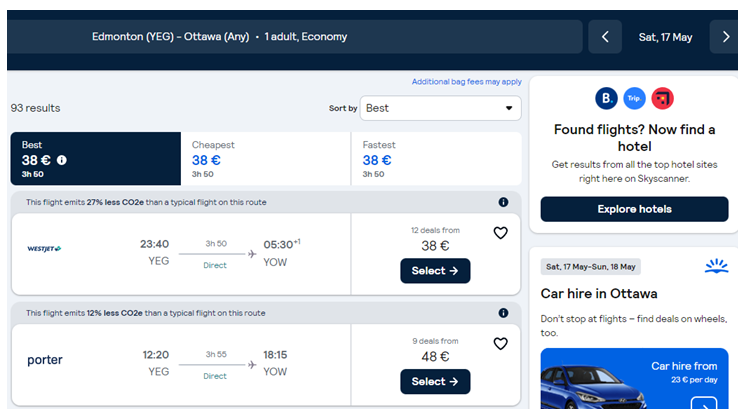The width and height of the screenshot is (738, 414).
Task: Go to next day with right arrow
Action: click(x=725, y=37)
